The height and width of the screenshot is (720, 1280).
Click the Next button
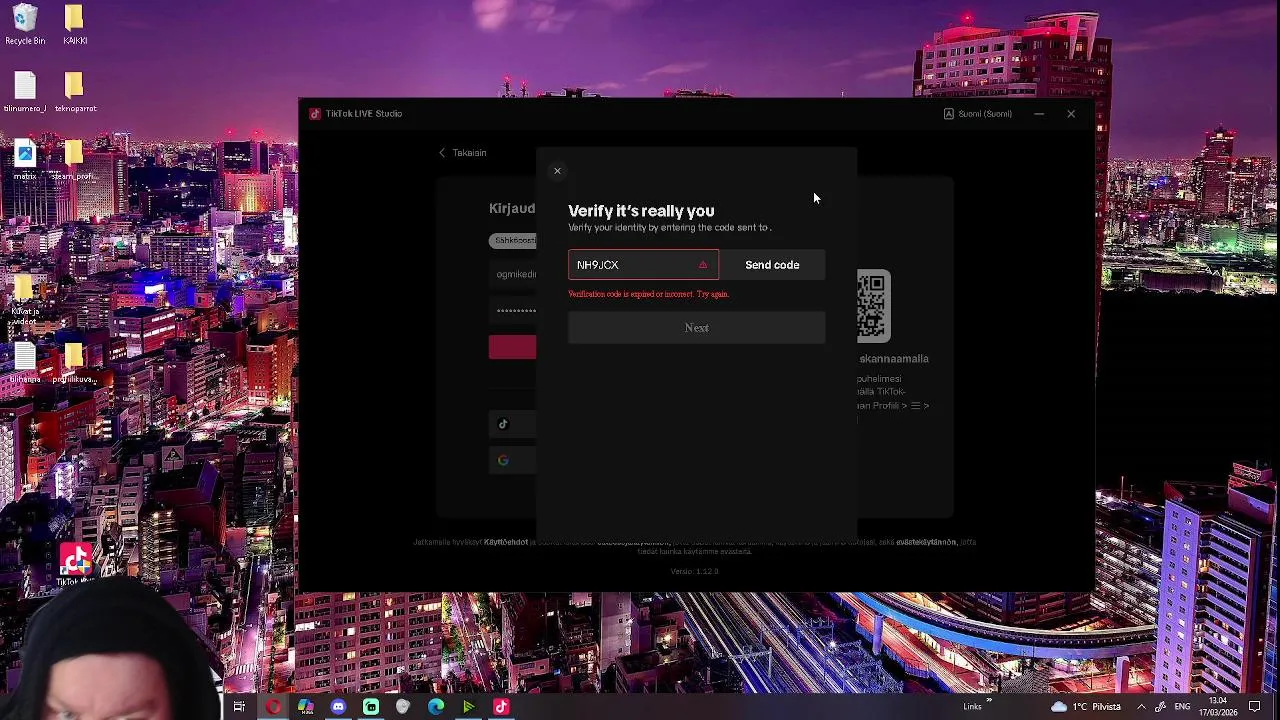coord(697,328)
